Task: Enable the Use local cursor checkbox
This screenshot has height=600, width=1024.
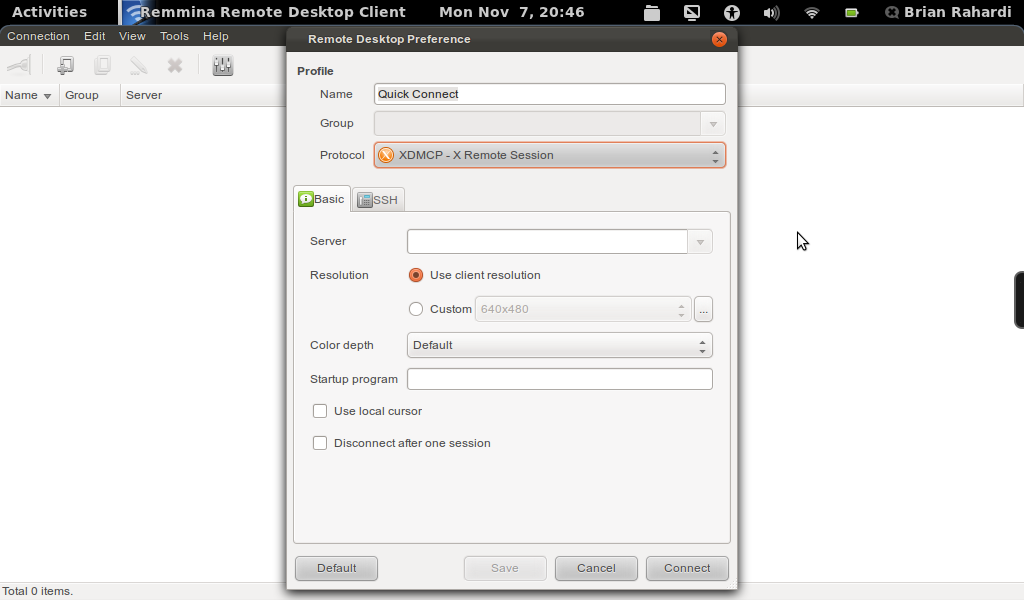Action: pos(320,411)
